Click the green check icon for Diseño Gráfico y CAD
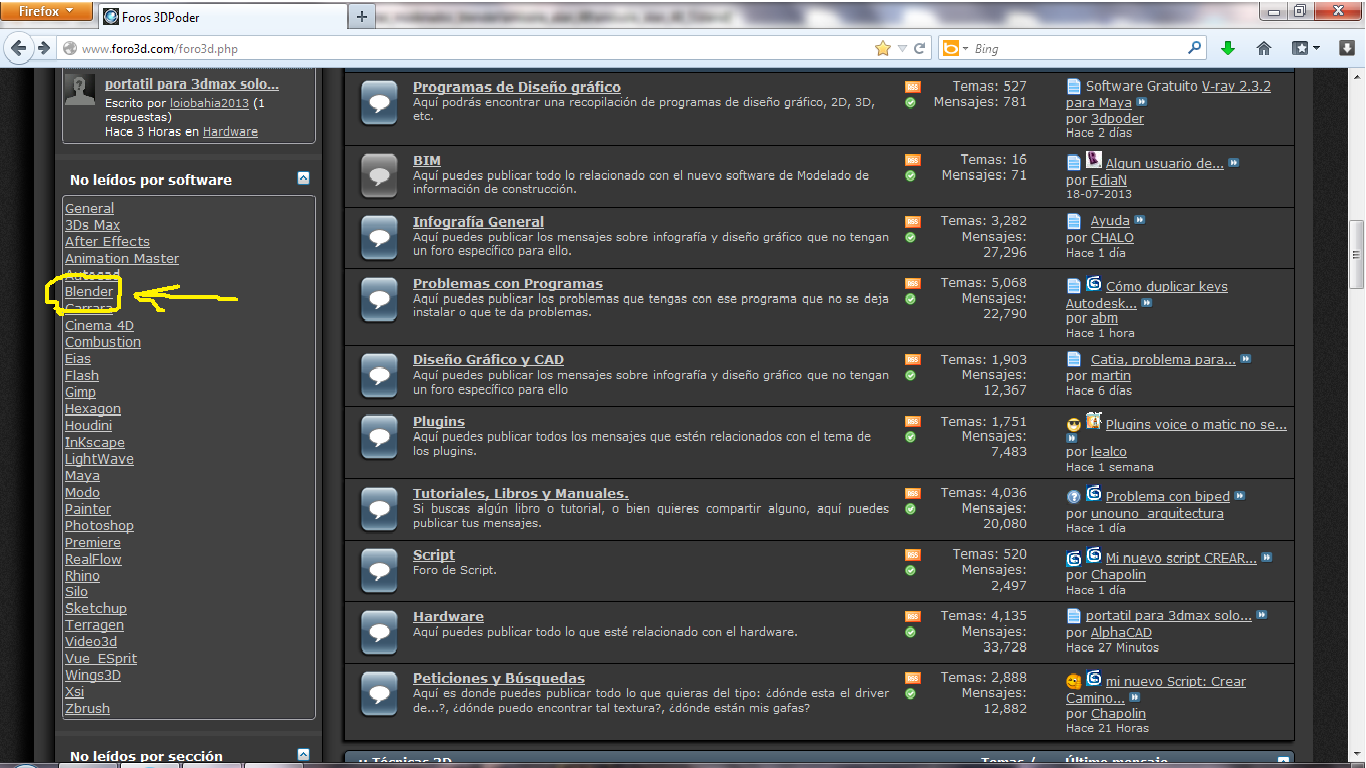 [x=910, y=375]
